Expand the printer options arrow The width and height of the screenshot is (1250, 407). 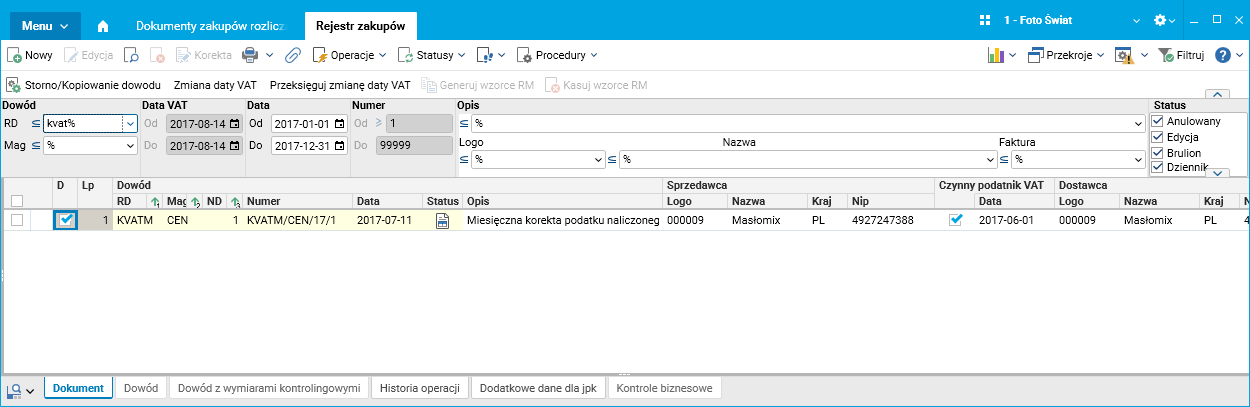coord(267,55)
